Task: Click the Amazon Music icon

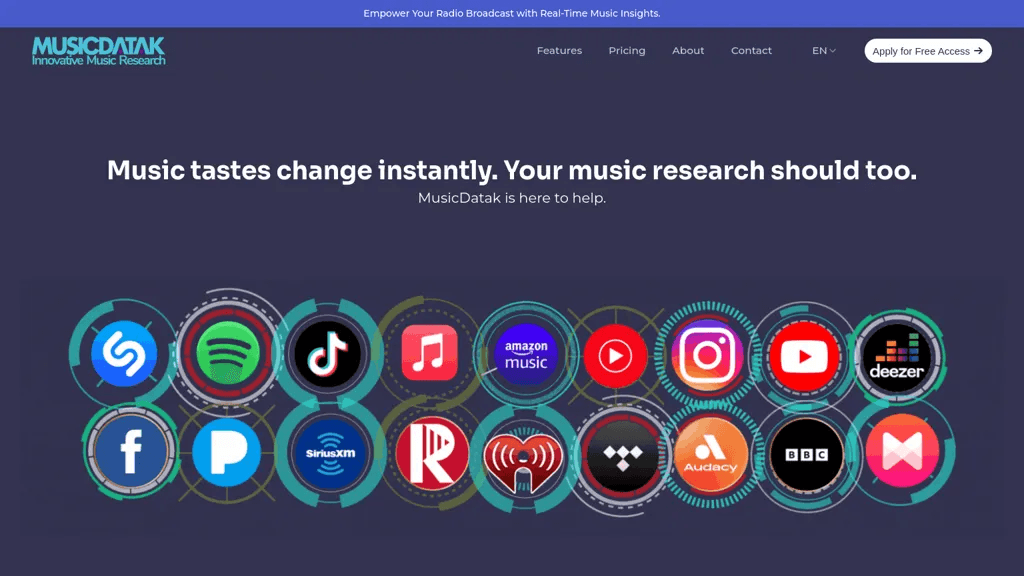Action: [526, 355]
